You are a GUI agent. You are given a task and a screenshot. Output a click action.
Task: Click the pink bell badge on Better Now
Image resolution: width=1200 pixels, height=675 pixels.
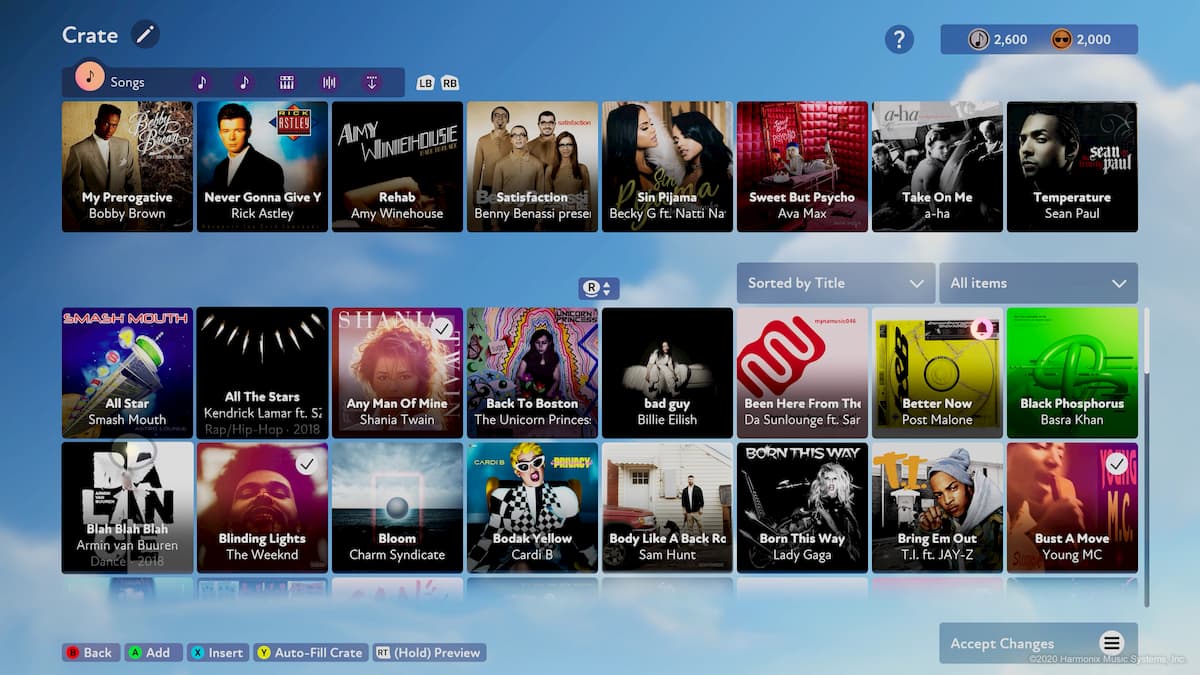click(x=982, y=328)
